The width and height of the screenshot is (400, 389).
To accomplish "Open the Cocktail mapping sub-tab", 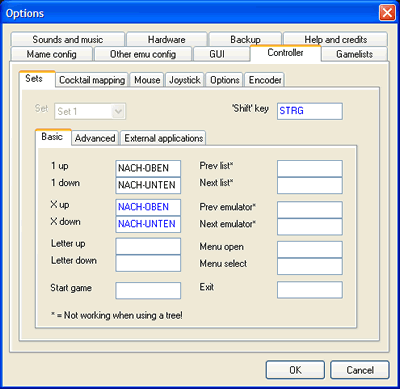I will coord(92,80).
